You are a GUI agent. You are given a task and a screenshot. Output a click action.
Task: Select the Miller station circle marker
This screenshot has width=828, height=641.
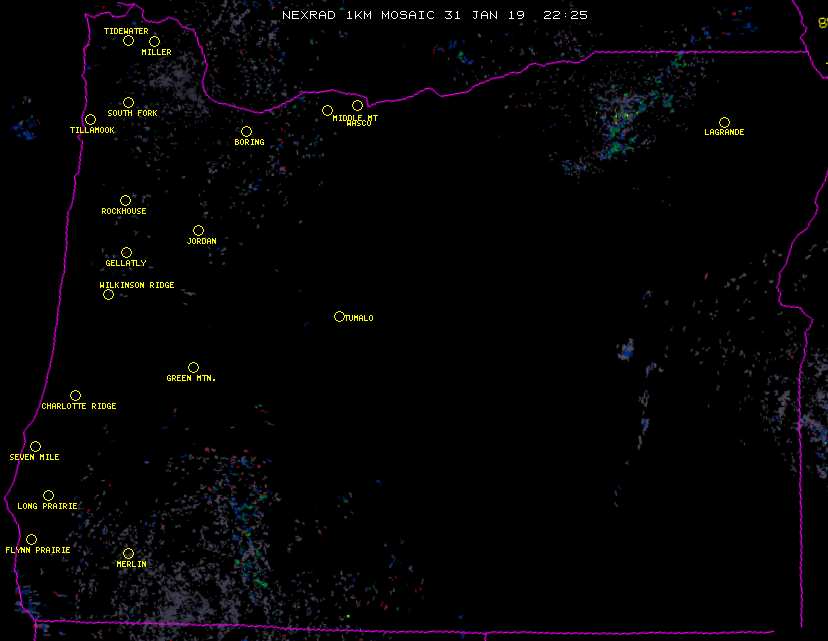coord(154,41)
